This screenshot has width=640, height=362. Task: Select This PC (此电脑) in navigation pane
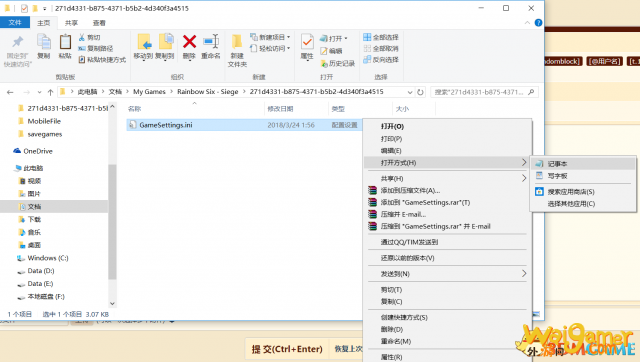point(33,168)
